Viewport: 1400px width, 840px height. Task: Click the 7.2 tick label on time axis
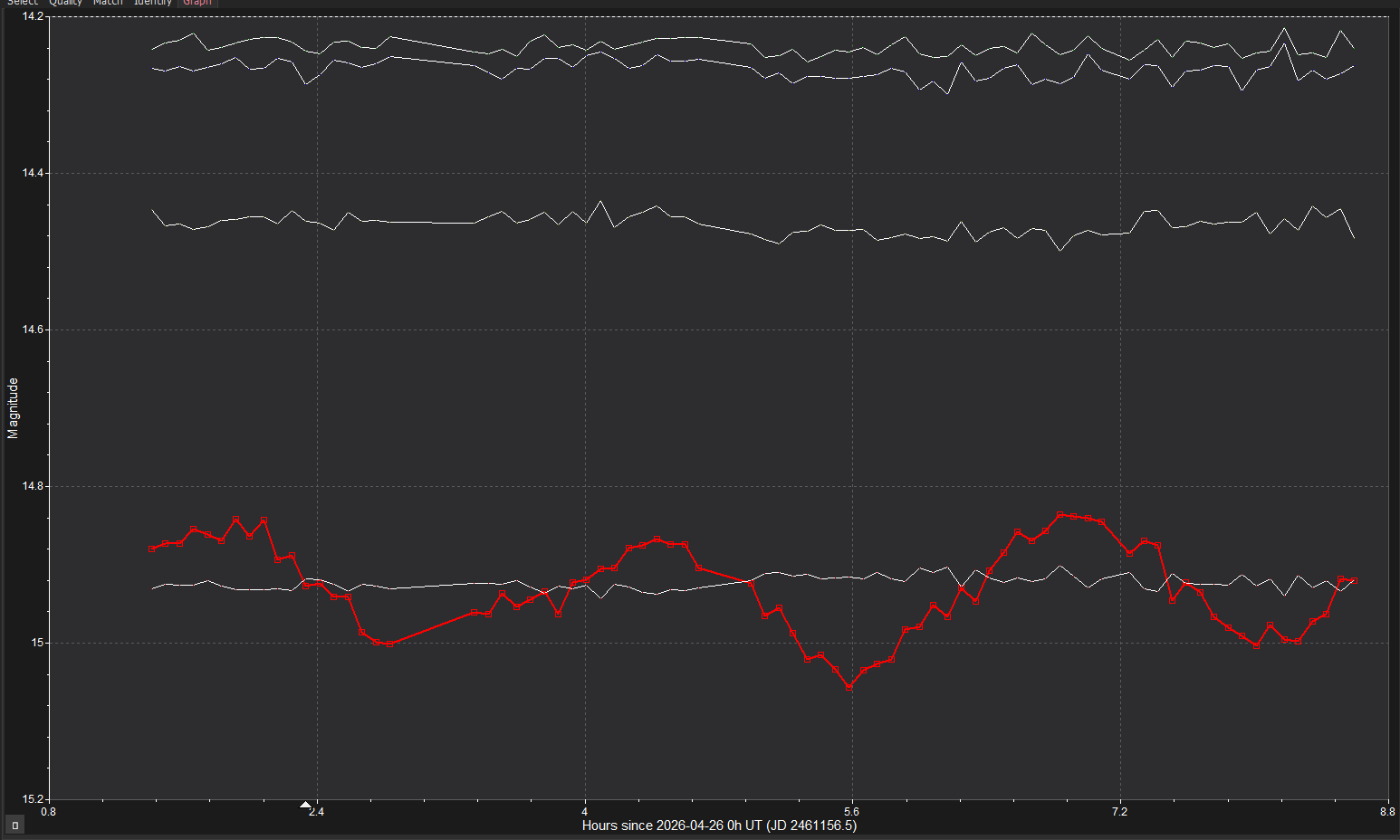click(1119, 812)
